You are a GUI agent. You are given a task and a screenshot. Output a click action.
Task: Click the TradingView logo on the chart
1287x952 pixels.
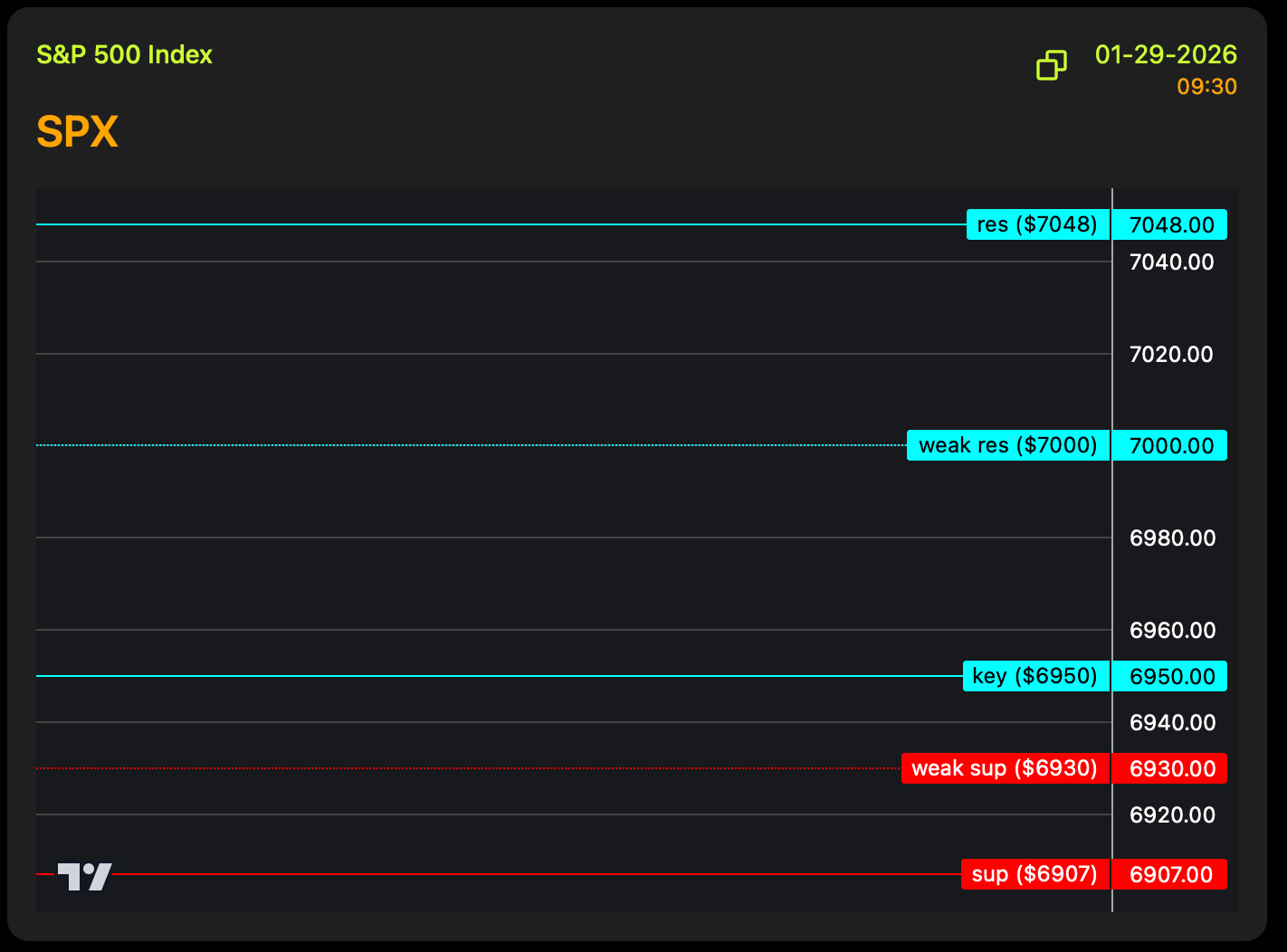pos(85,876)
